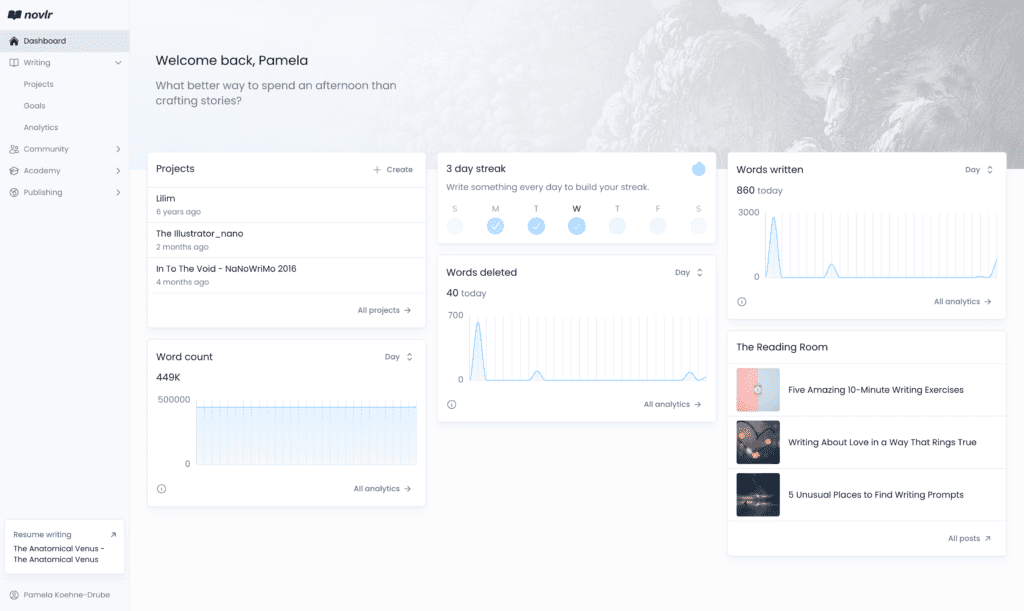Click the info icon in Words deleted card
1024x611 pixels.
[451, 404]
